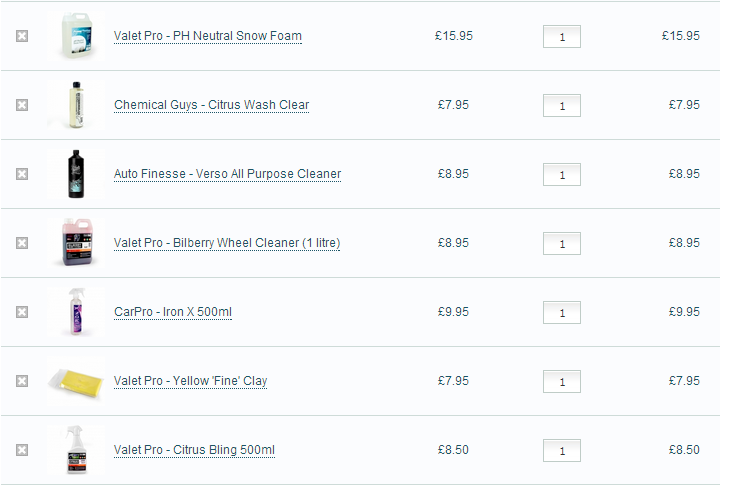The width and height of the screenshot is (731, 488).
Task: Remove Chemical Guys Citrus Wash Clear item
Action: [22, 105]
